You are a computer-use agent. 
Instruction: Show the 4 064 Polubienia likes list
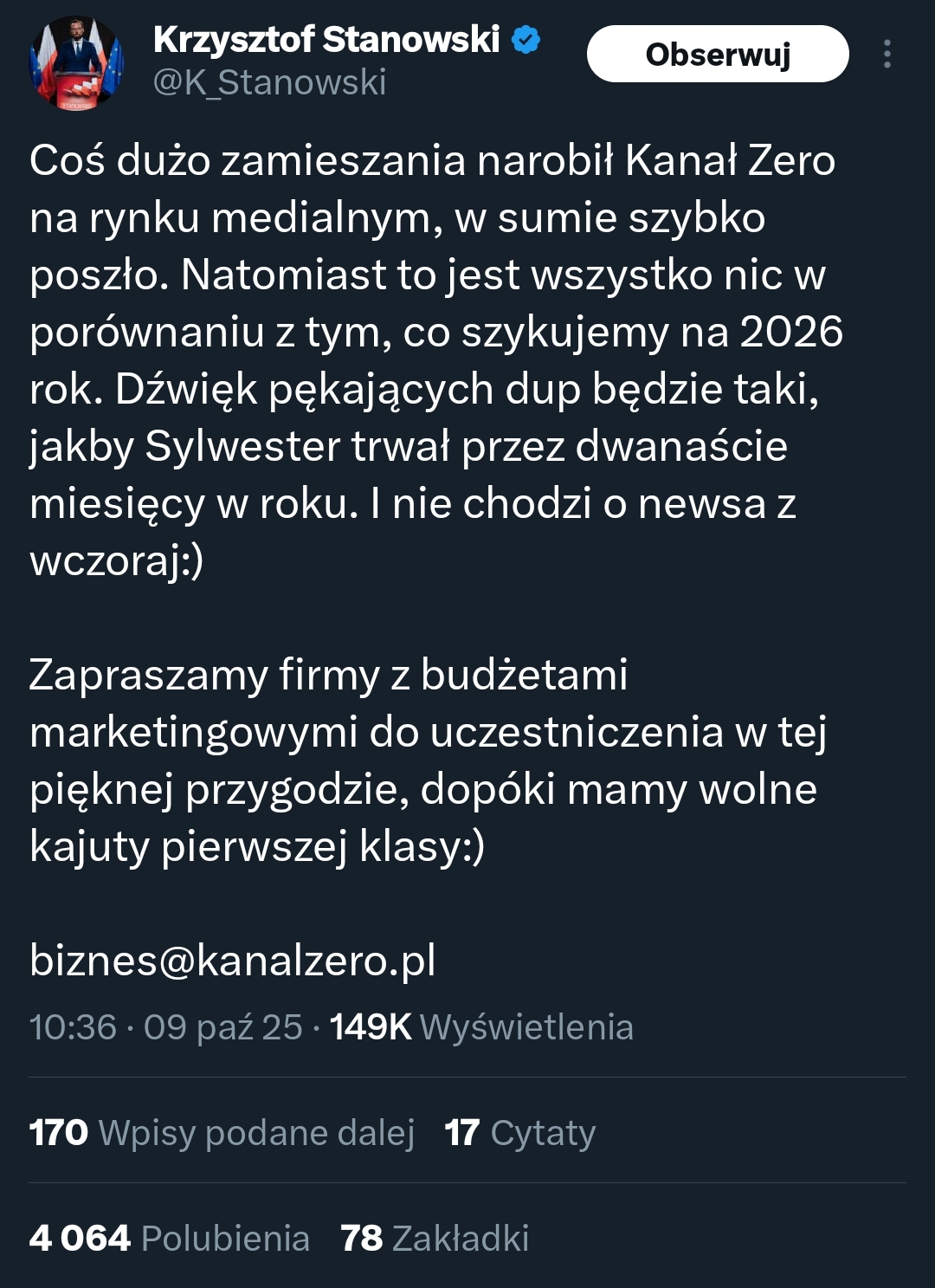(169, 1239)
